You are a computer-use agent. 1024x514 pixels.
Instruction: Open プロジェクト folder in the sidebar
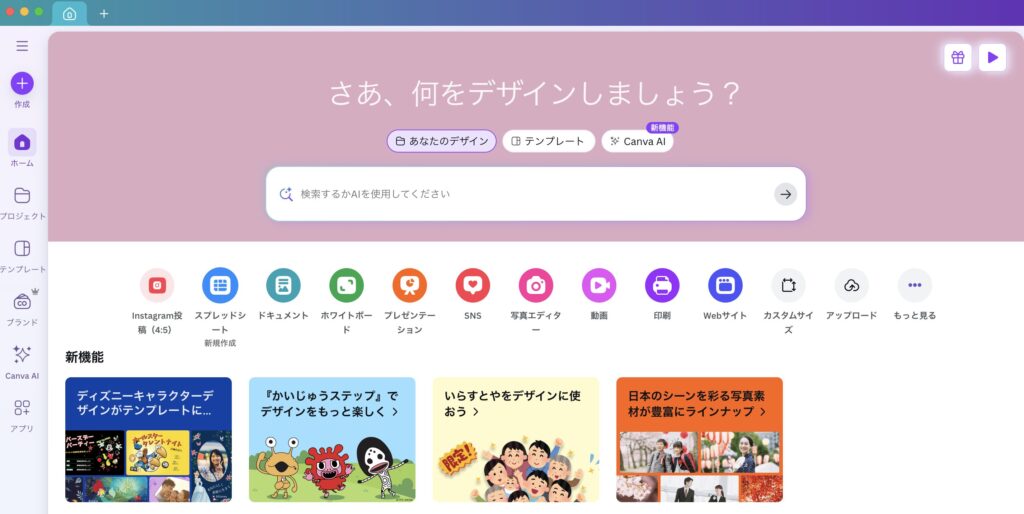pos(22,195)
